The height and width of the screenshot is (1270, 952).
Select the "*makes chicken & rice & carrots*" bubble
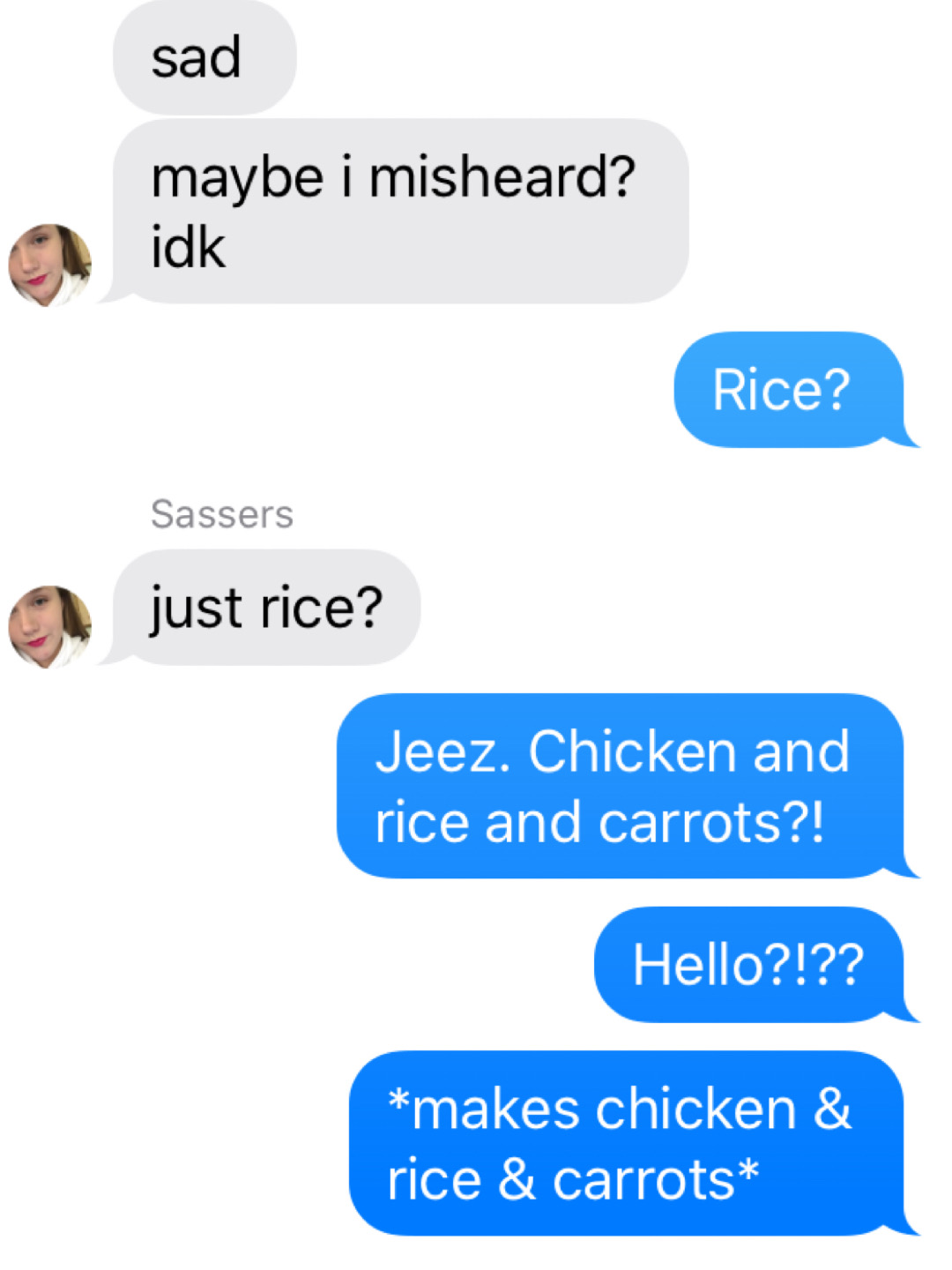[x=626, y=1143]
